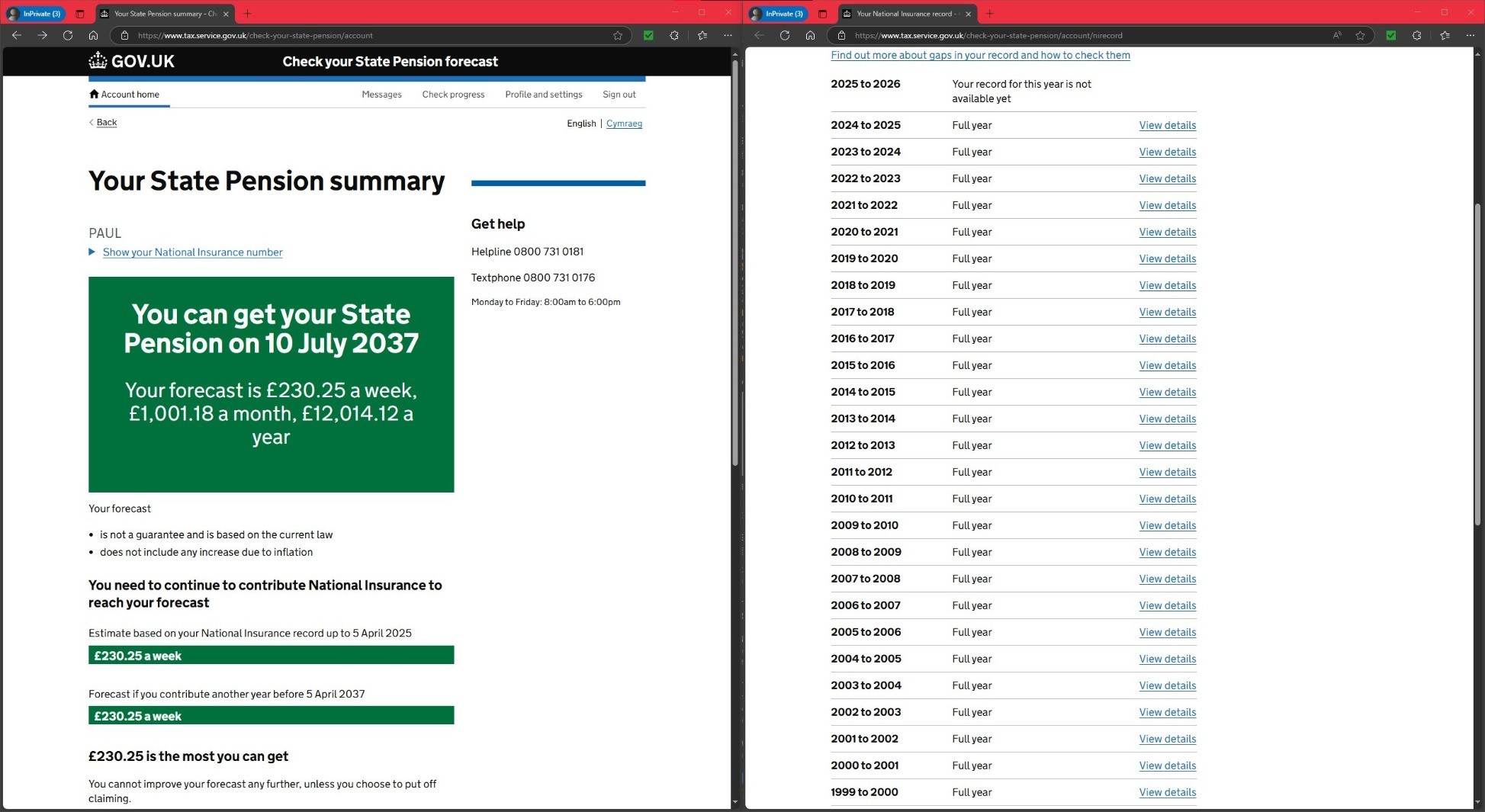Open Extensions menu in National Insurance record window
Image resolution: width=1485 pixels, height=812 pixels.
tap(1417, 35)
